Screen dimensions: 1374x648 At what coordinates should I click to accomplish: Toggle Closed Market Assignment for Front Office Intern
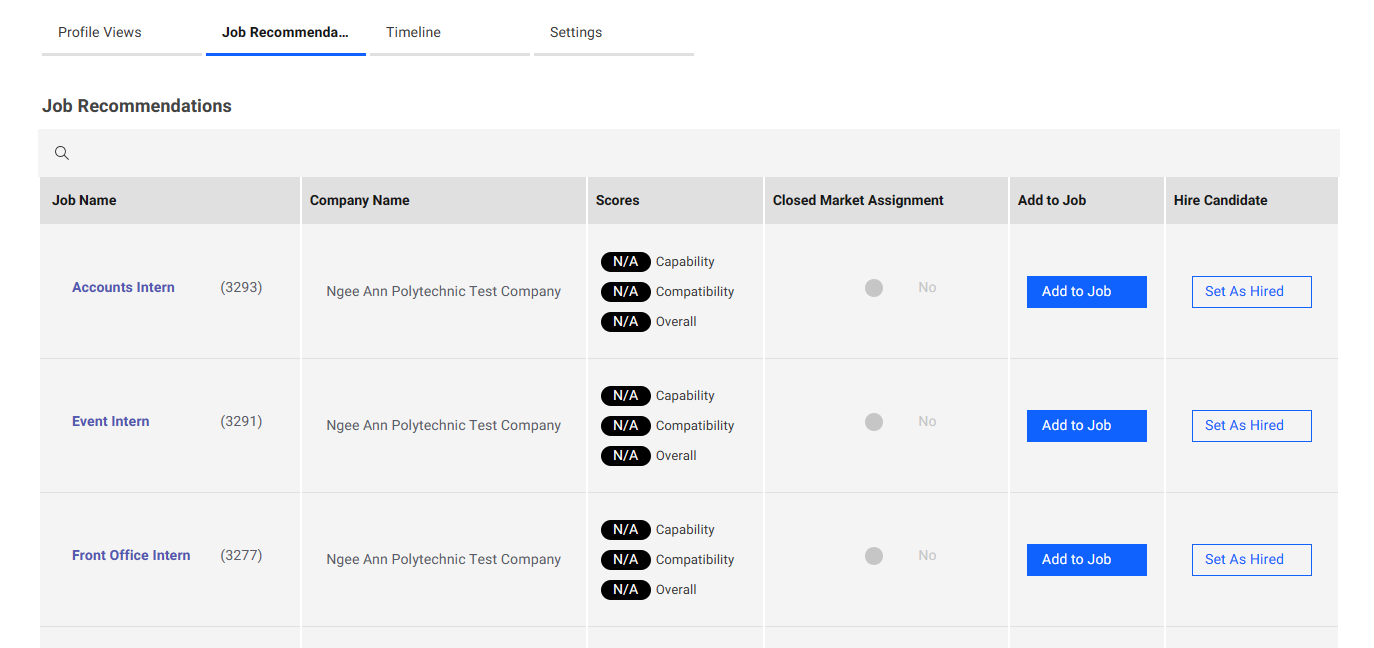(x=874, y=556)
